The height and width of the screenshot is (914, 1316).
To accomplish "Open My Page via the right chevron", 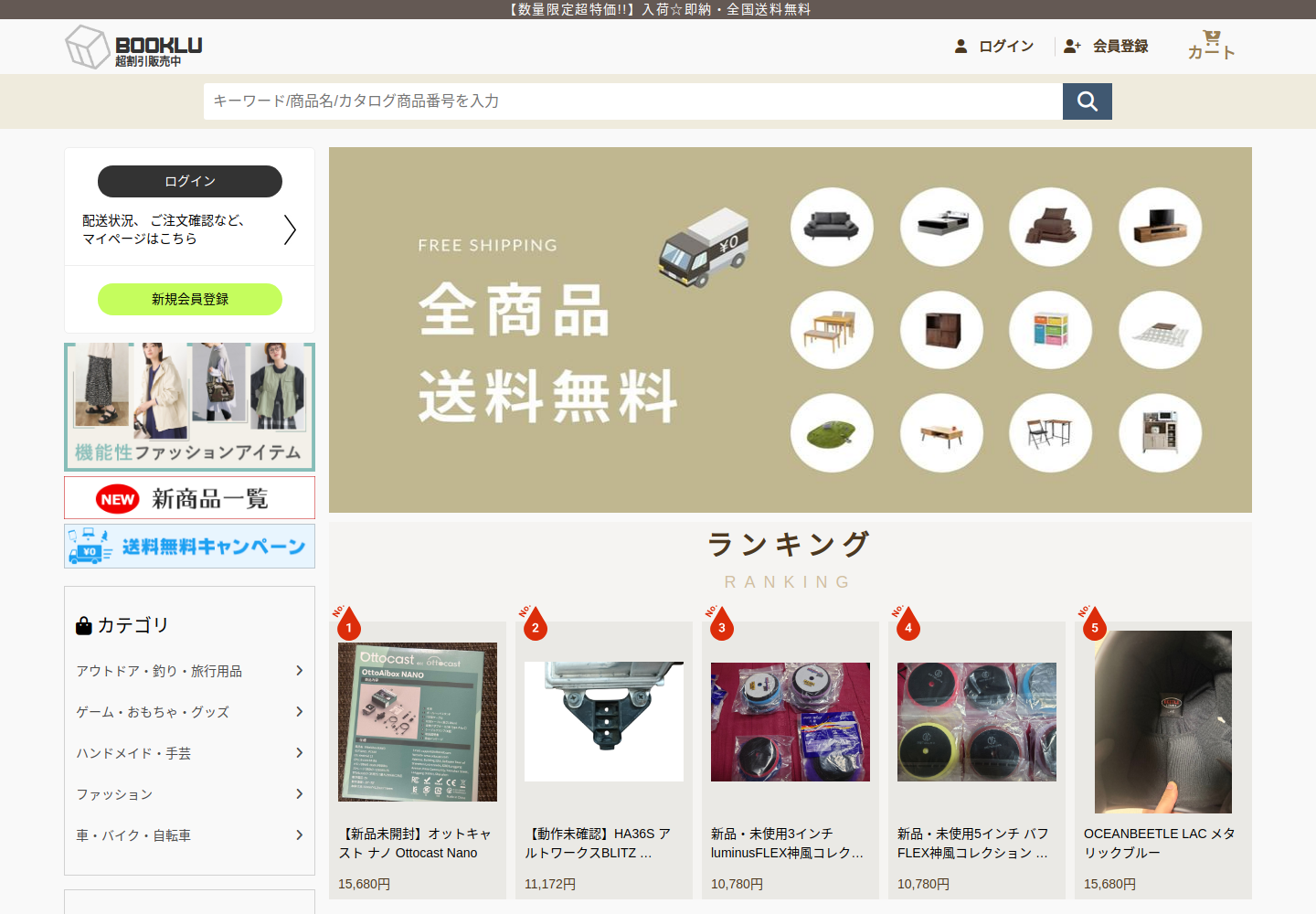I will (290, 229).
